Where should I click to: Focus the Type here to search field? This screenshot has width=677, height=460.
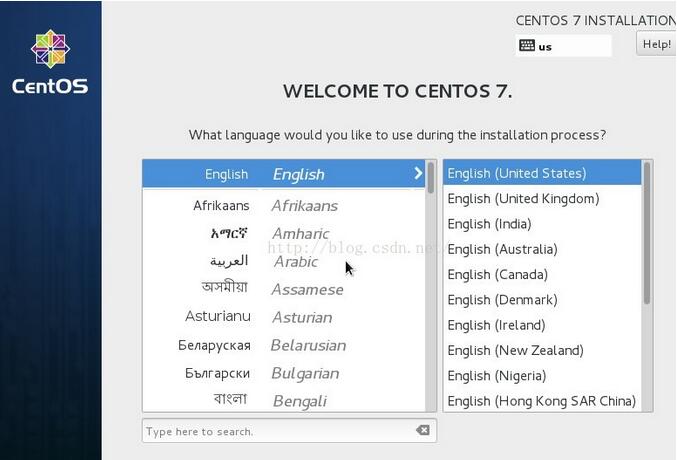(278, 431)
